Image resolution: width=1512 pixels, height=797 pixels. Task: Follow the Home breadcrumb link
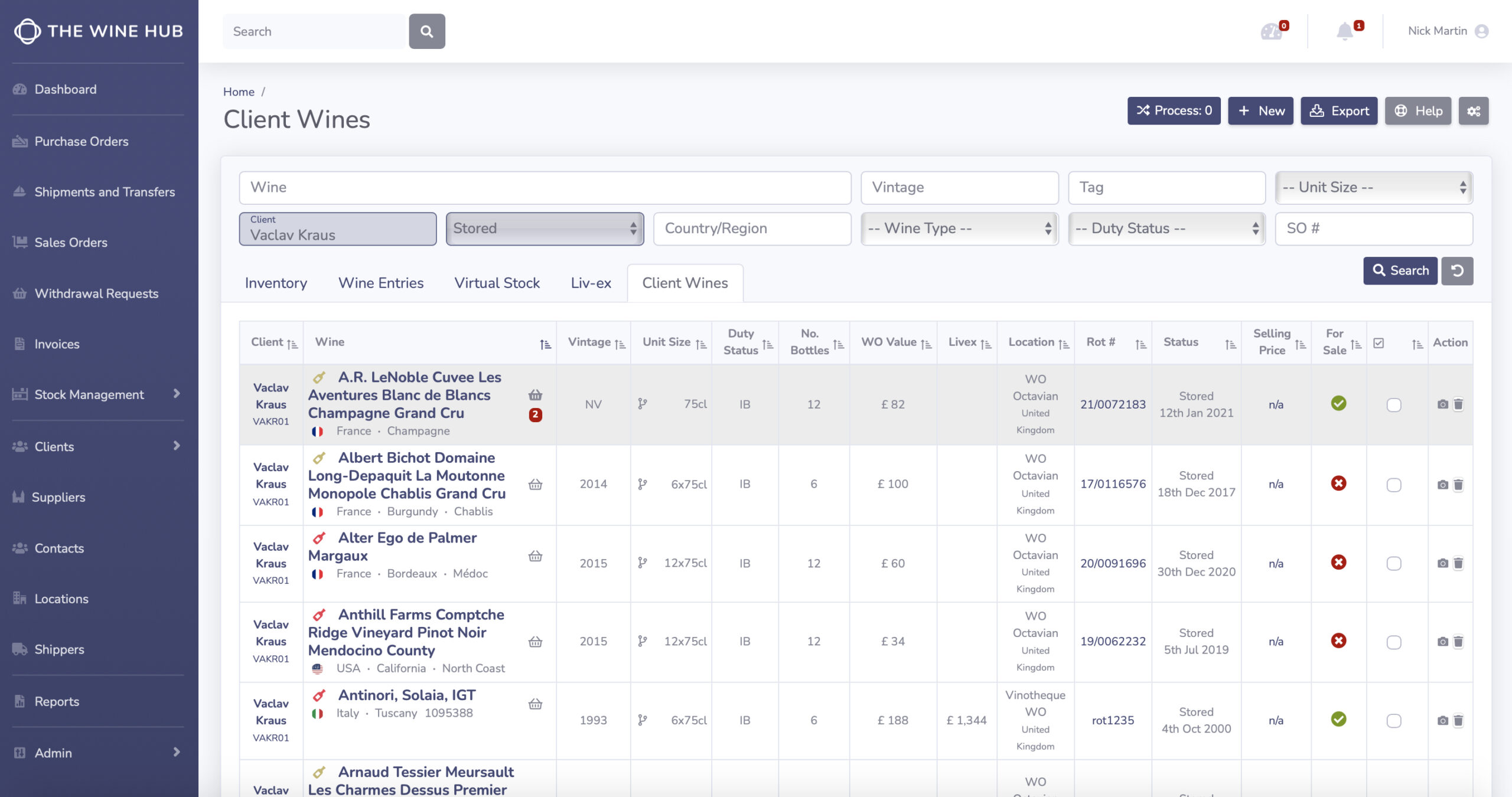[239, 92]
